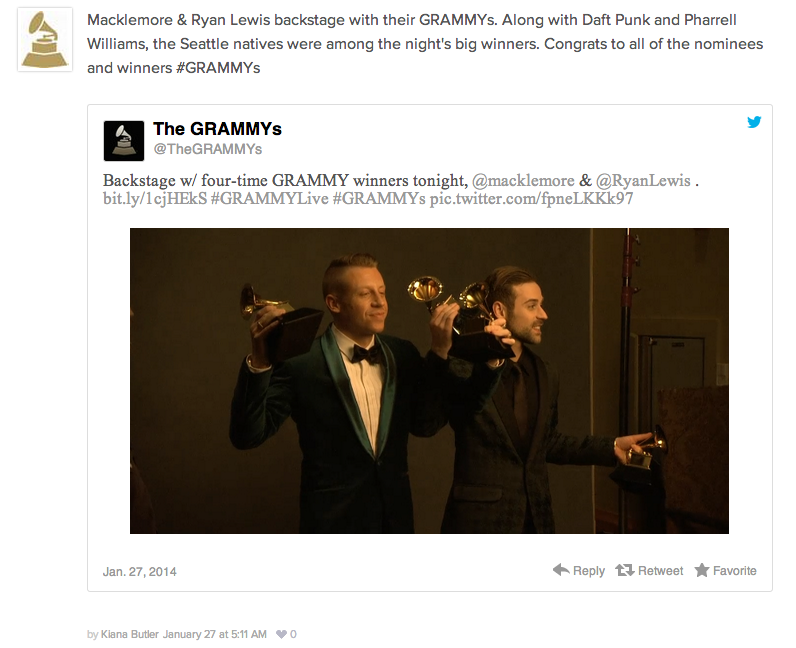Open the Jan. 27, 2014 tweet date
796x648 pixels.
[x=140, y=572]
